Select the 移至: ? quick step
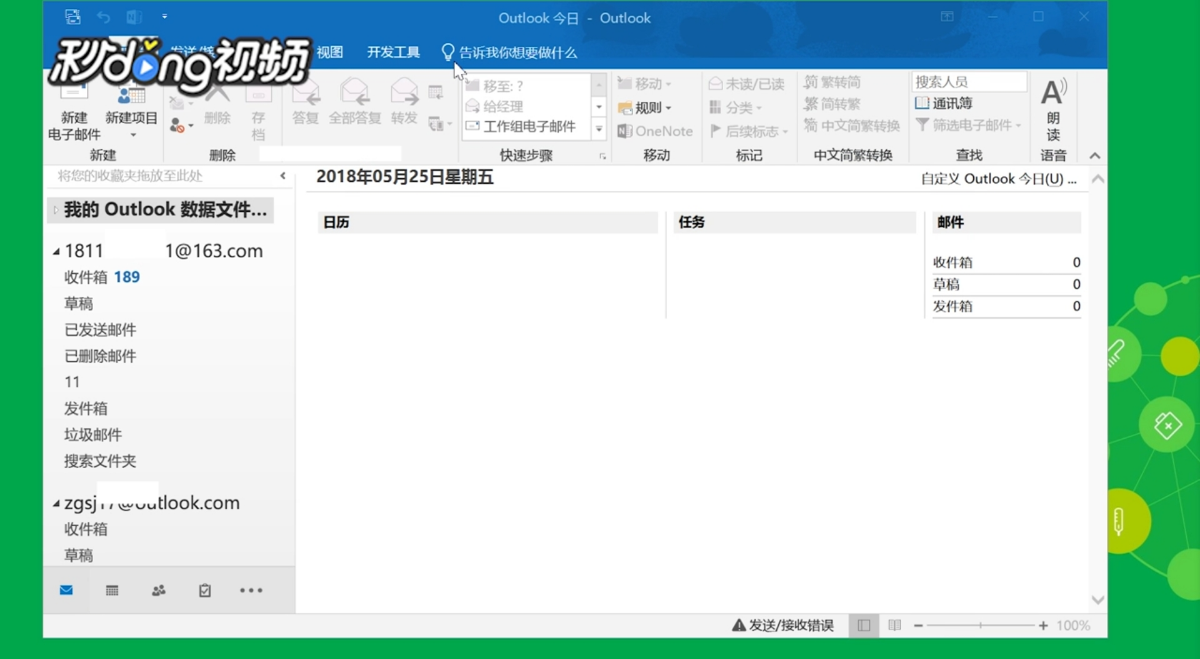Viewport: 1200px width, 659px height. coord(526,86)
